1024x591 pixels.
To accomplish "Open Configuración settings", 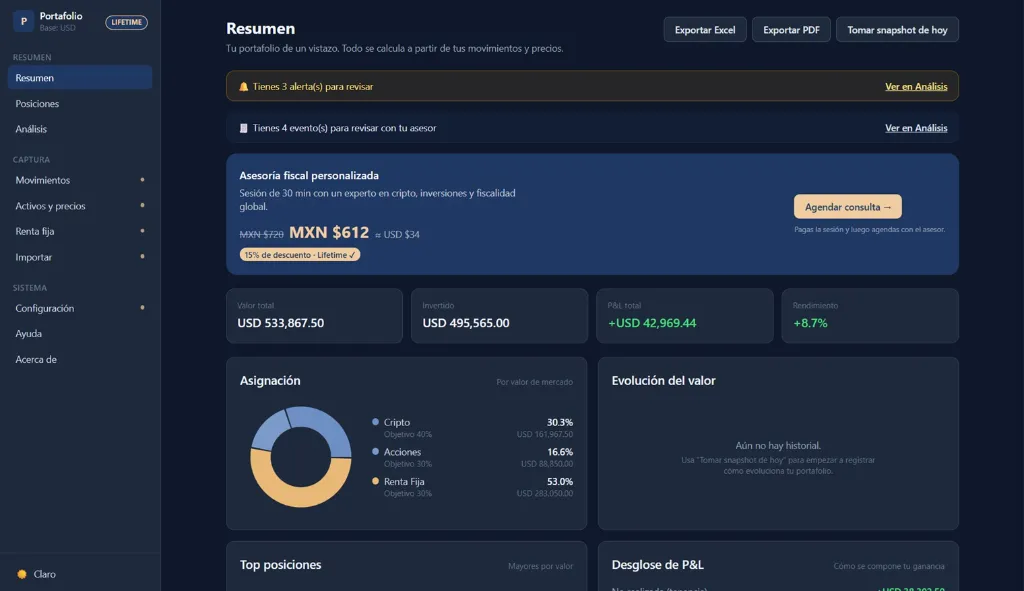I will tap(80, 308).
